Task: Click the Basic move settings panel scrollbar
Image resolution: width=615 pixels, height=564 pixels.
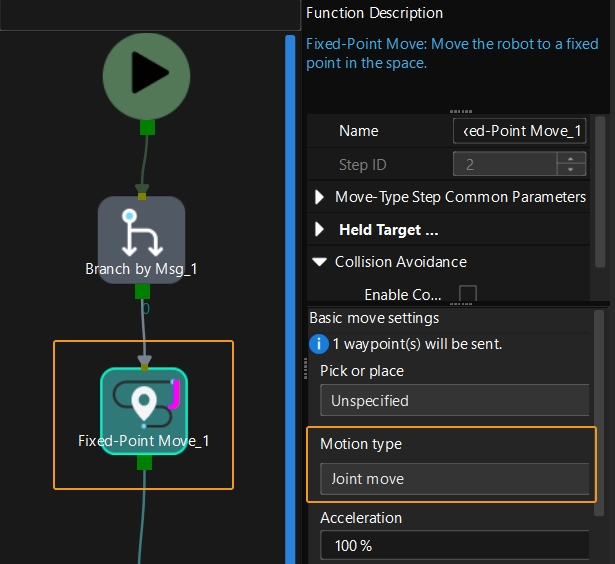Action: coord(599,400)
